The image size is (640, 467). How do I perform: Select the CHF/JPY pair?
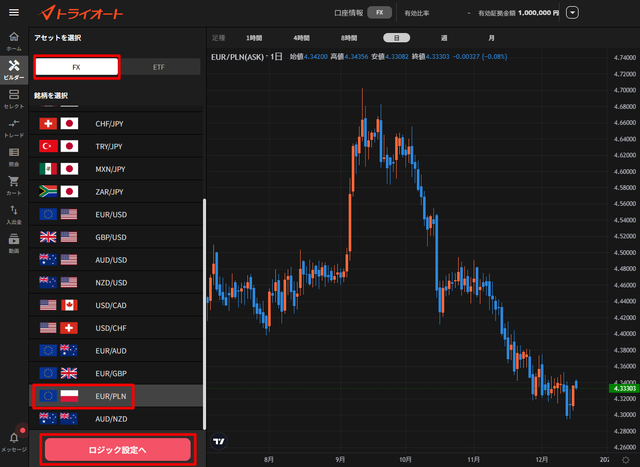tap(116, 124)
